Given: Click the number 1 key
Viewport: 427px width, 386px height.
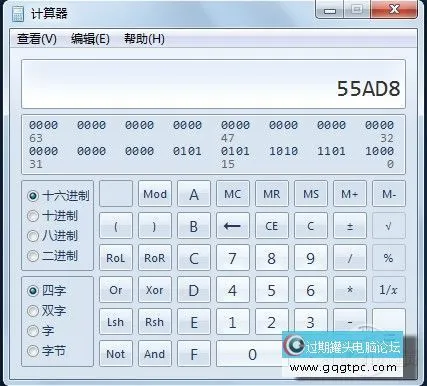Looking at the screenshot, I should 233,322.
